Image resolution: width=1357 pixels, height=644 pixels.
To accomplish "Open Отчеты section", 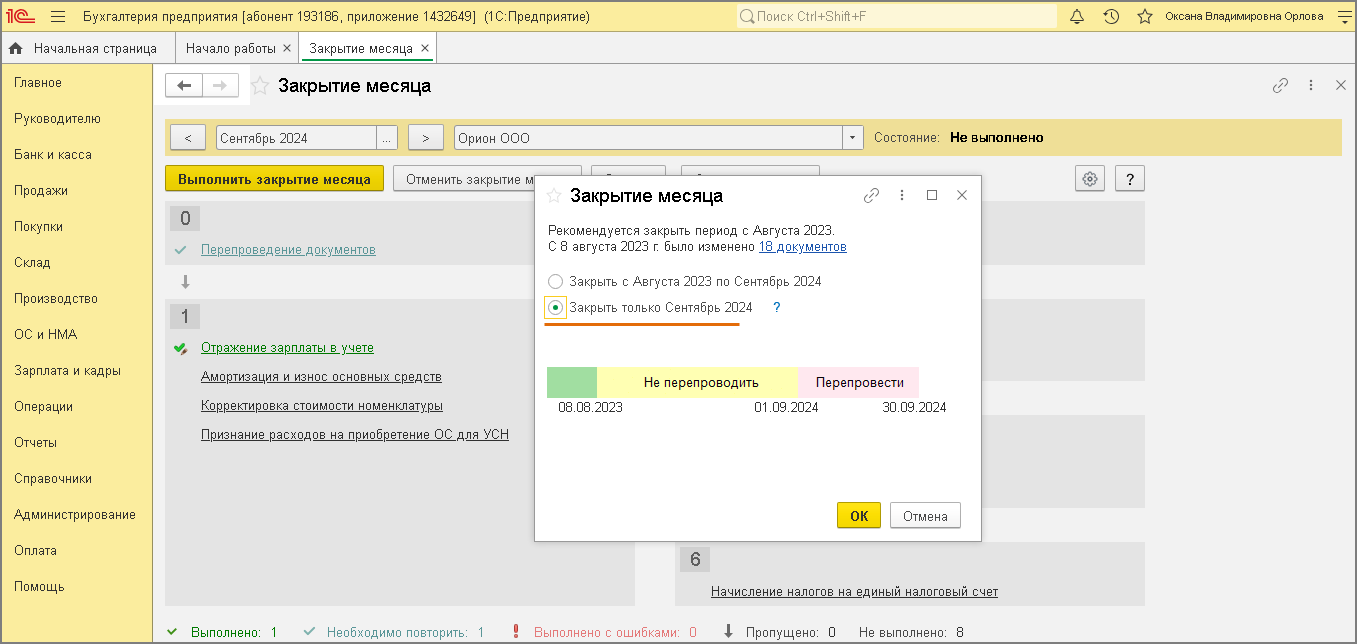I will [x=35, y=443].
